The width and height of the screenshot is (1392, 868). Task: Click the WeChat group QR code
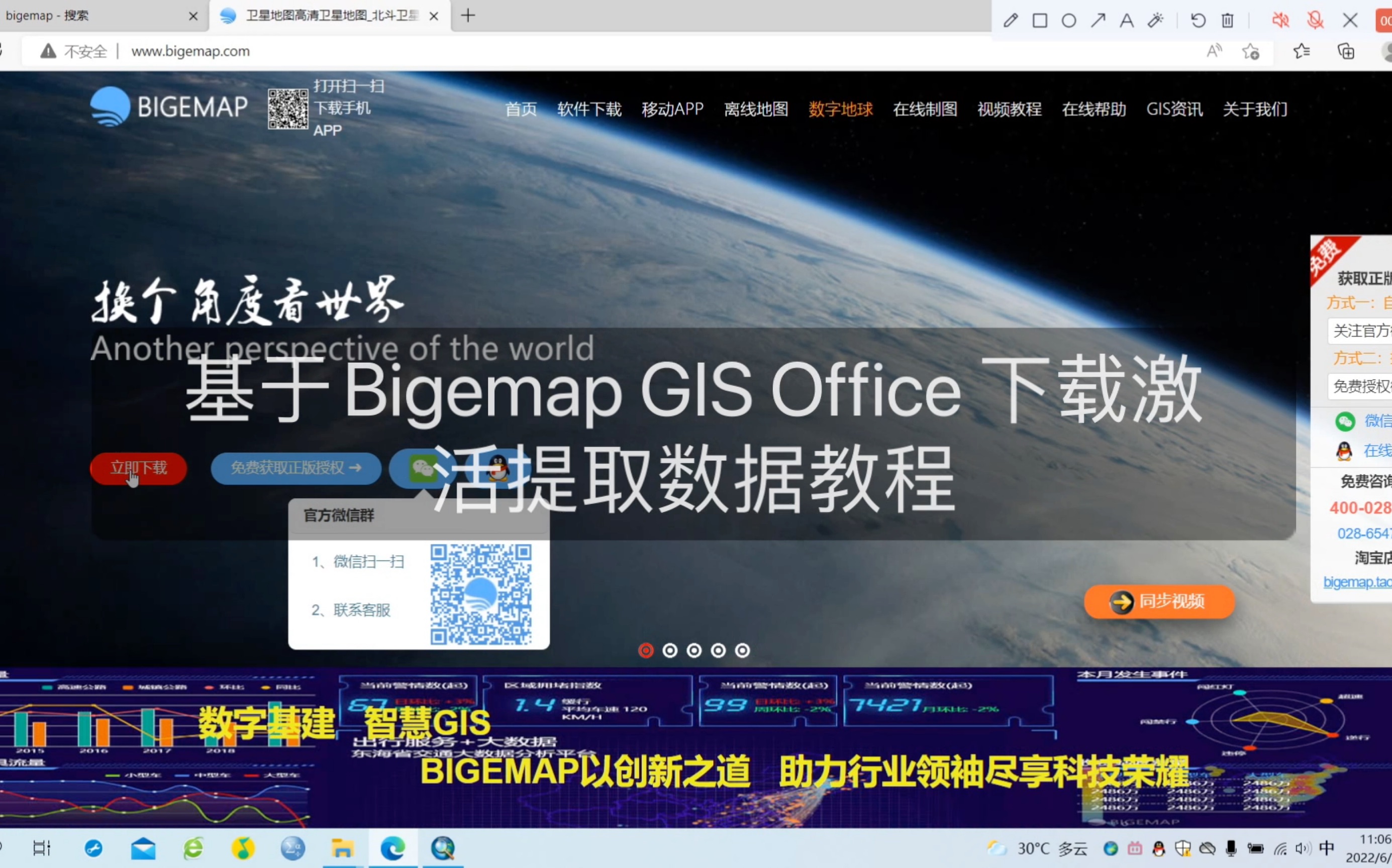point(480,594)
